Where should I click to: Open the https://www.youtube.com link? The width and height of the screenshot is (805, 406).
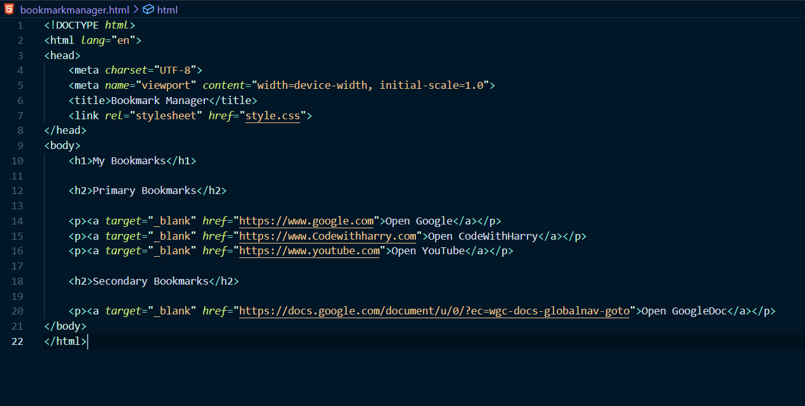pyautogui.click(x=310, y=251)
